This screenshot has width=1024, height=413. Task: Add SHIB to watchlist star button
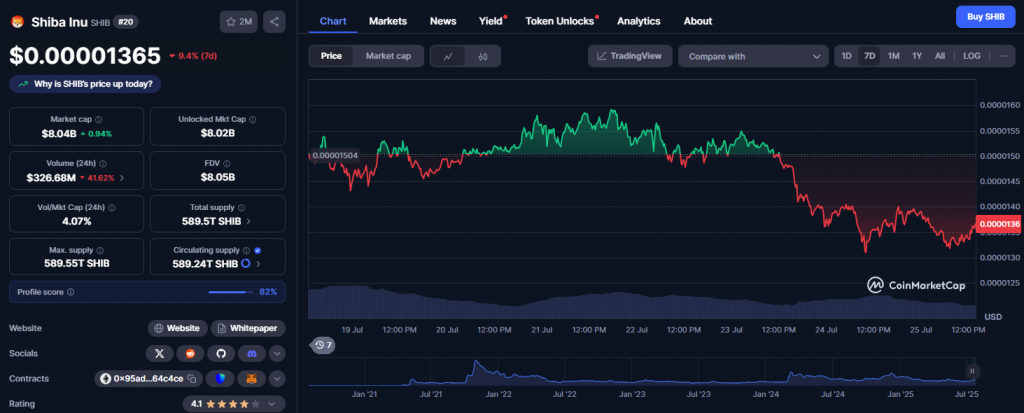point(238,22)
